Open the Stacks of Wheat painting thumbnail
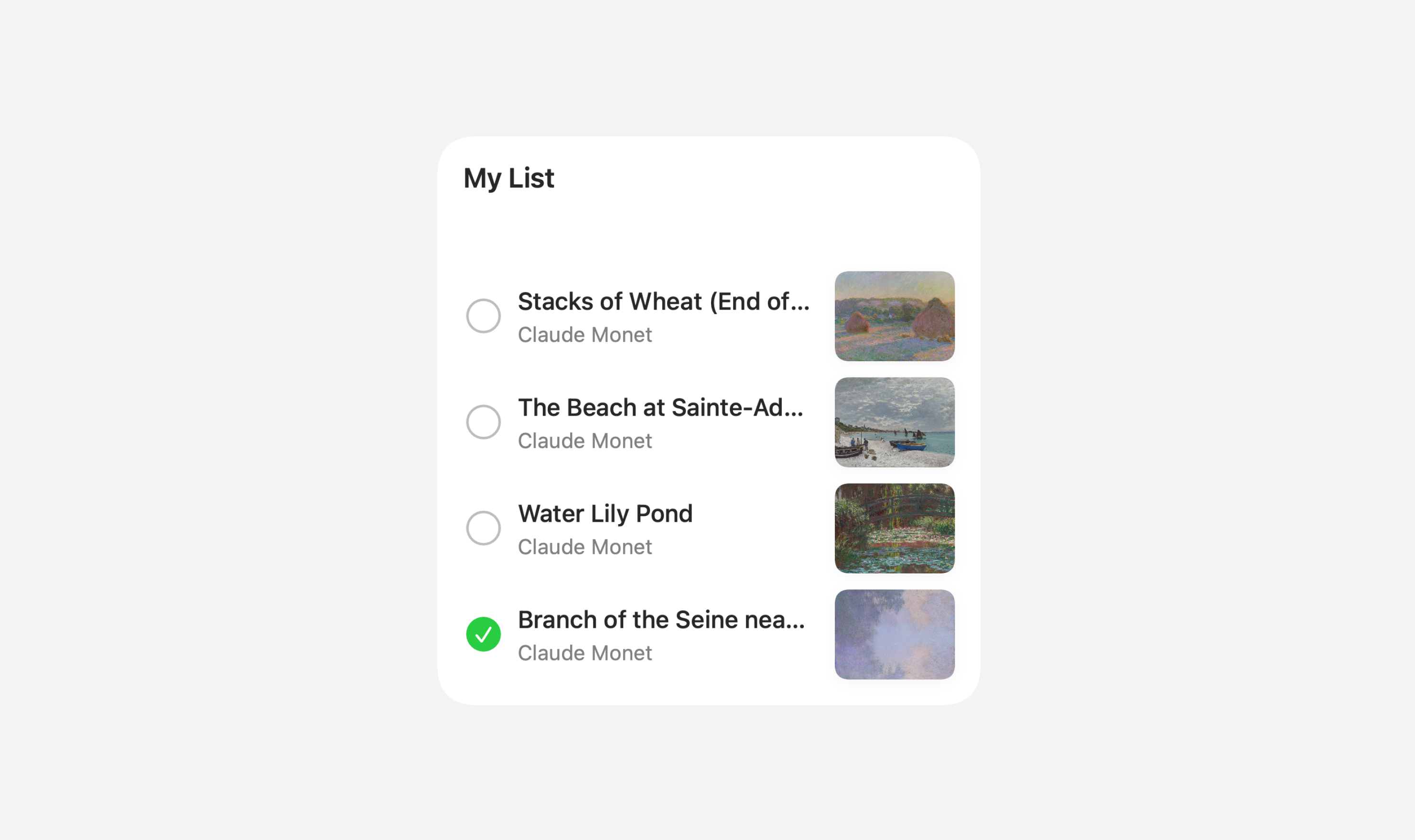Image resolution: width=1415 pixels, height=840 pixels. (894, 316)
